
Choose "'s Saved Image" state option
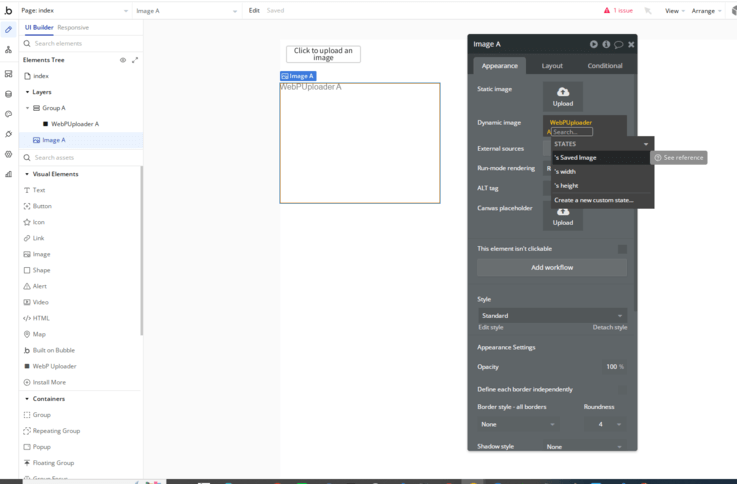601,158
